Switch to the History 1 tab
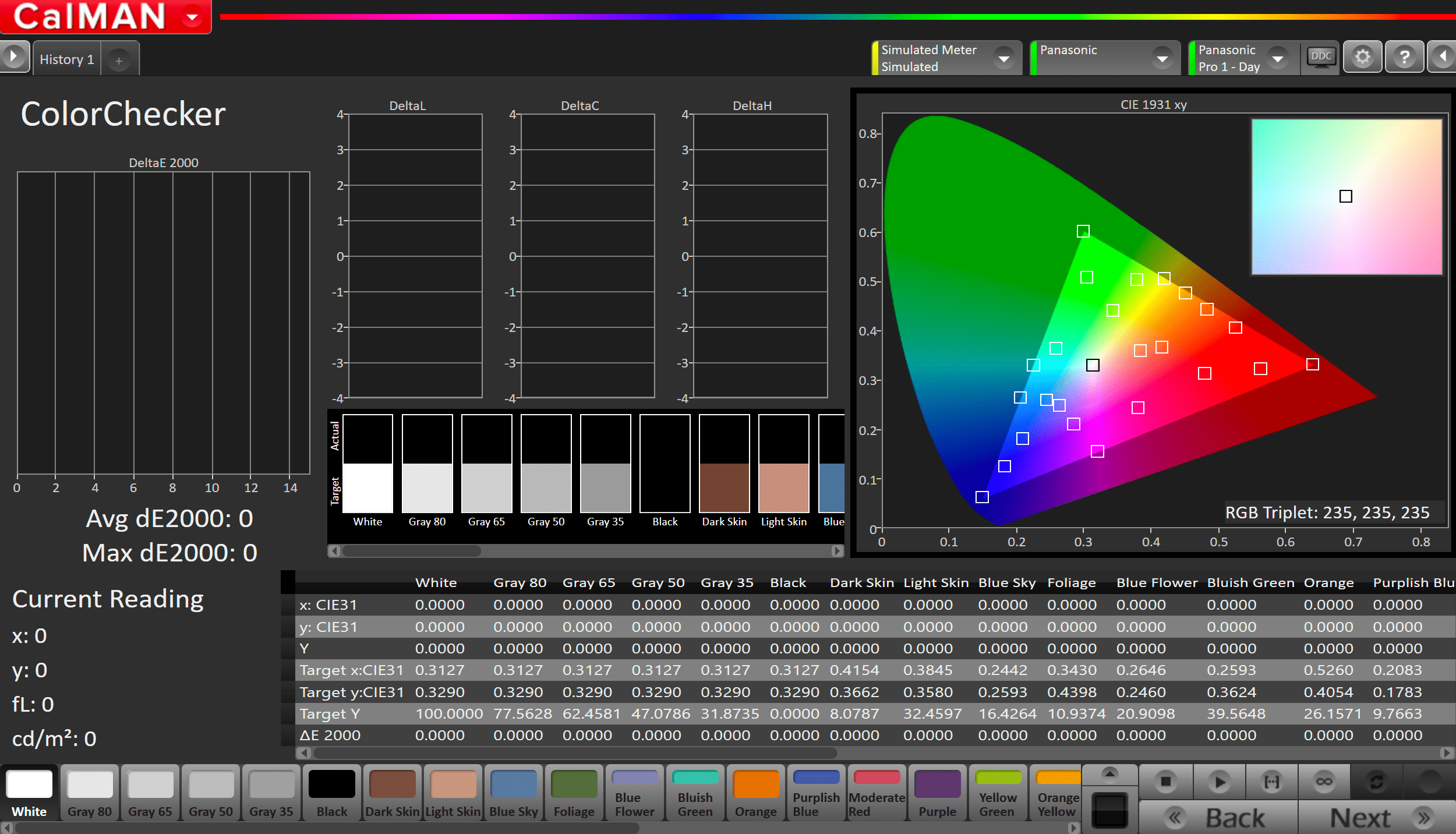The height and width of the screenshot is (834, 1456). pos(67,59)
